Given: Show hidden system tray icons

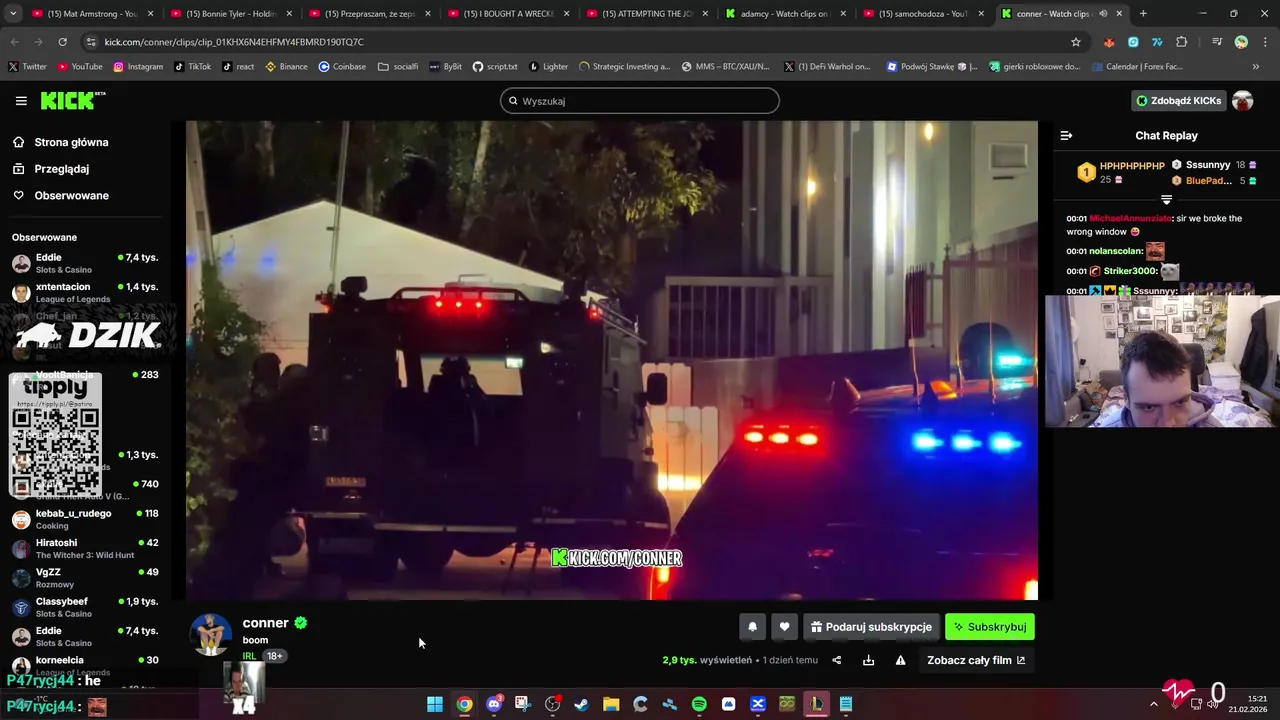Looking at the screenshot, I should click(1153, 704).
